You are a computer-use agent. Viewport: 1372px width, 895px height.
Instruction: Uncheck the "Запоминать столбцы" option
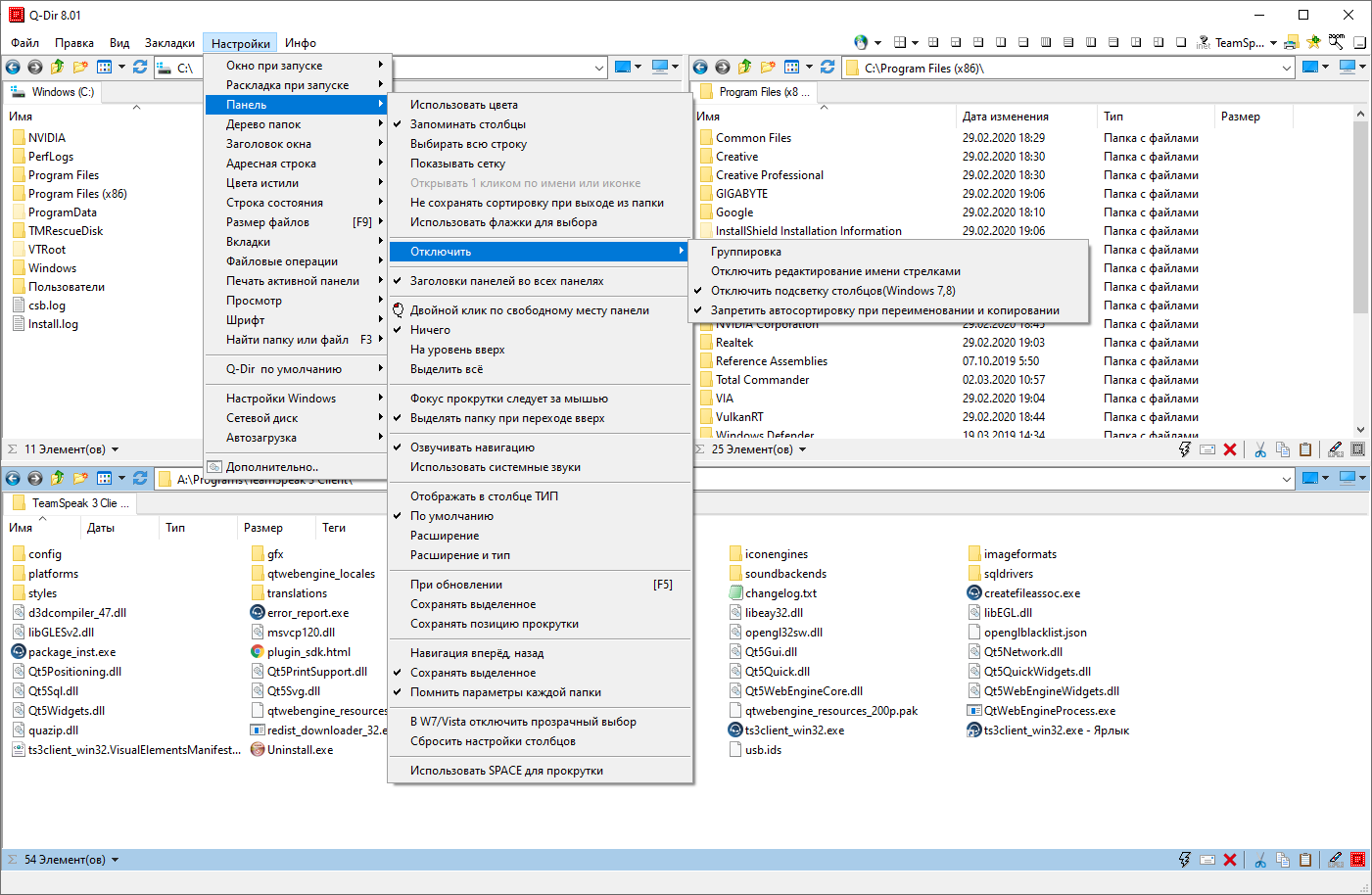(x=468, y=124)
